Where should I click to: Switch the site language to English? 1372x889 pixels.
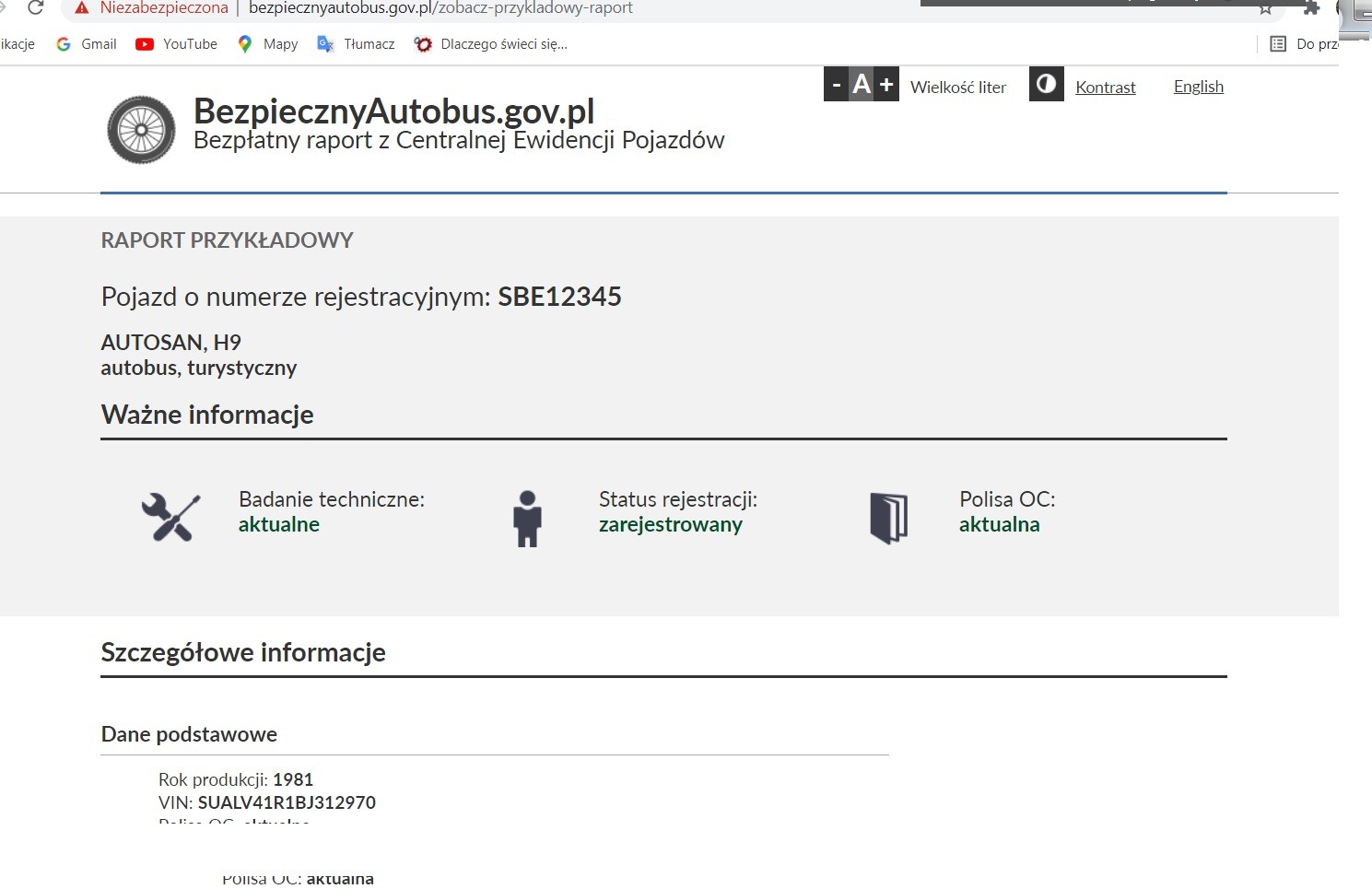coord(1198,87)
